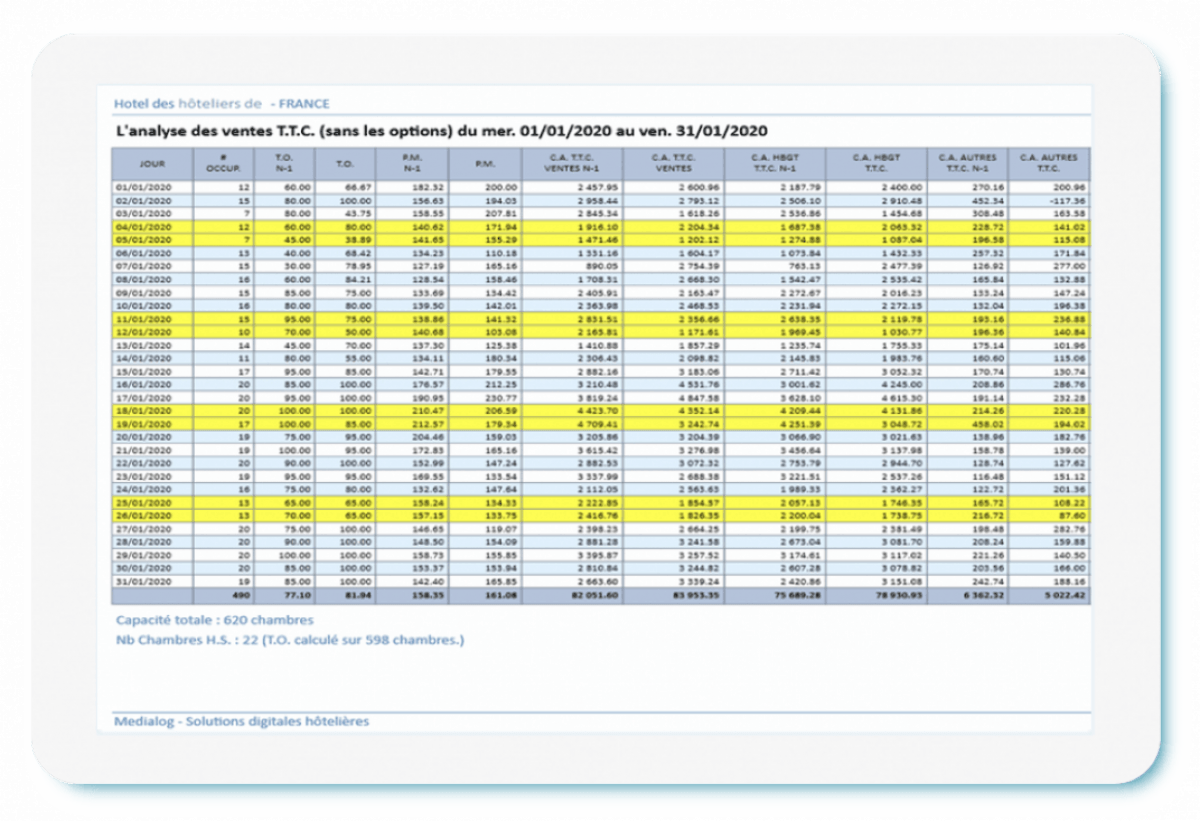Click the JOUR column header

[152, 163]
